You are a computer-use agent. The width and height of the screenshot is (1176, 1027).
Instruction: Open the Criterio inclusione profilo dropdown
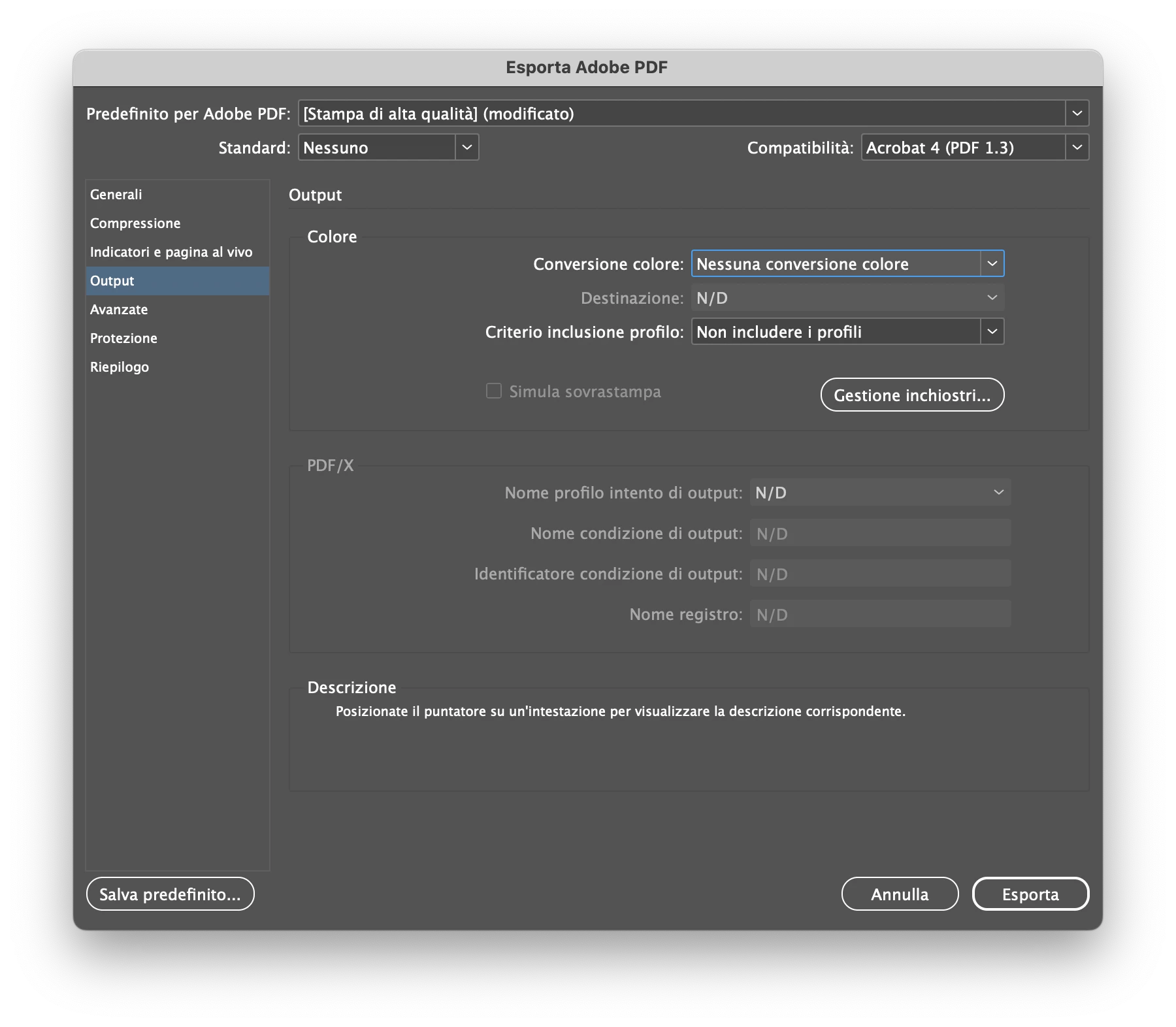pyautogui.click(x=847, y=331)
